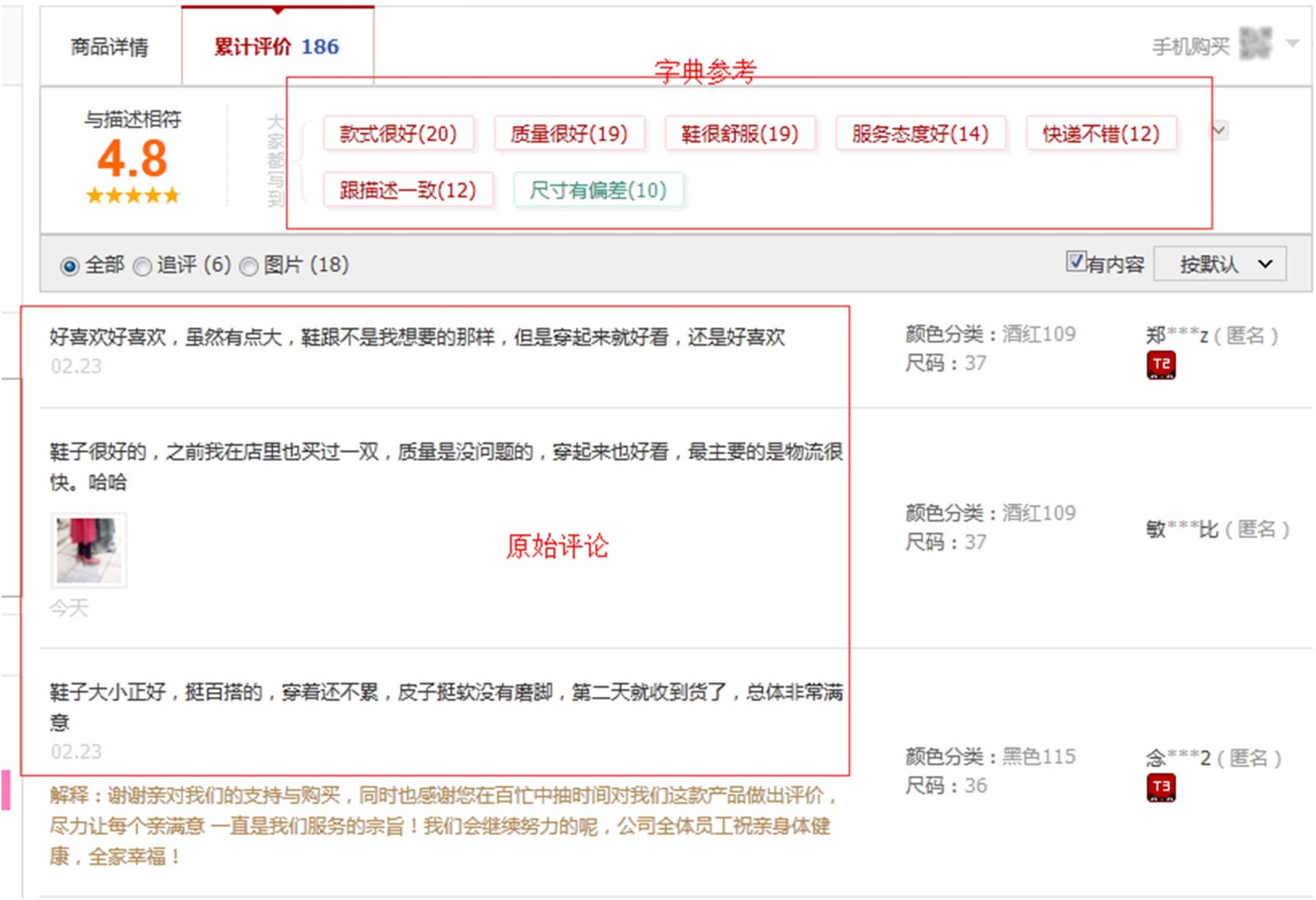Click the QR code icon beside 手机购买
This screenshot has width=1316, height=900.
pos(1254,44)
